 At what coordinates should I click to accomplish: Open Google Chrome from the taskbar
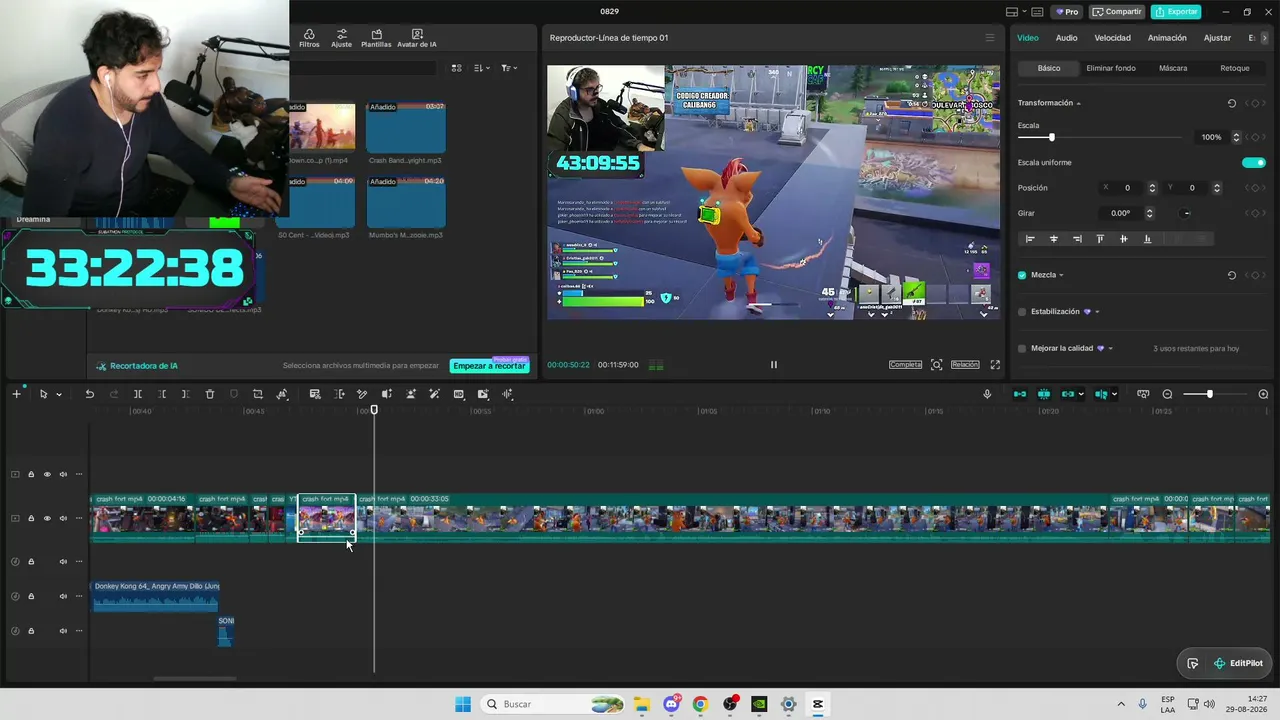tap(700, 704)
